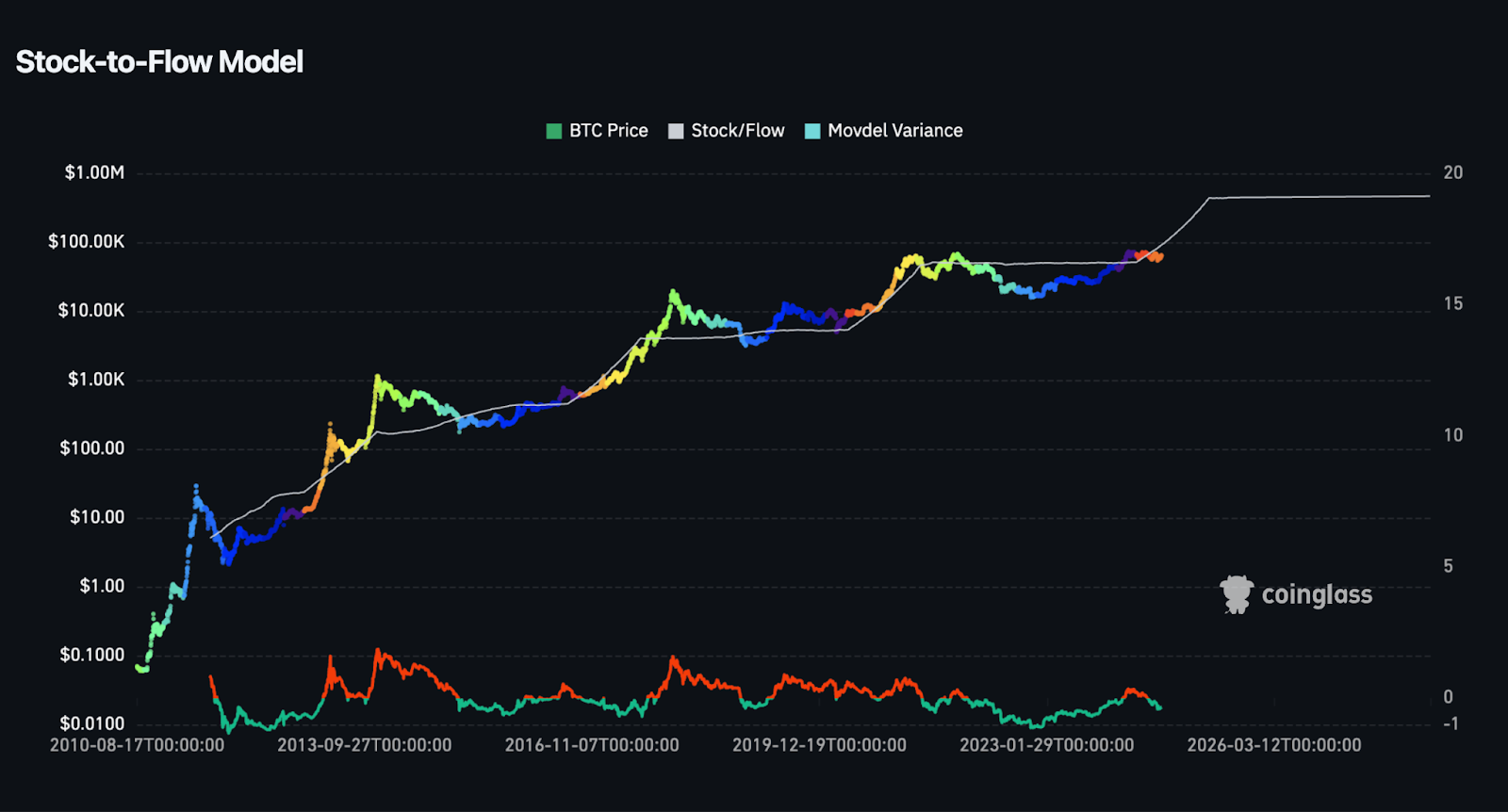Click the $10.00K y-axis label
The image size is (1508, 812).
(91, 311)
